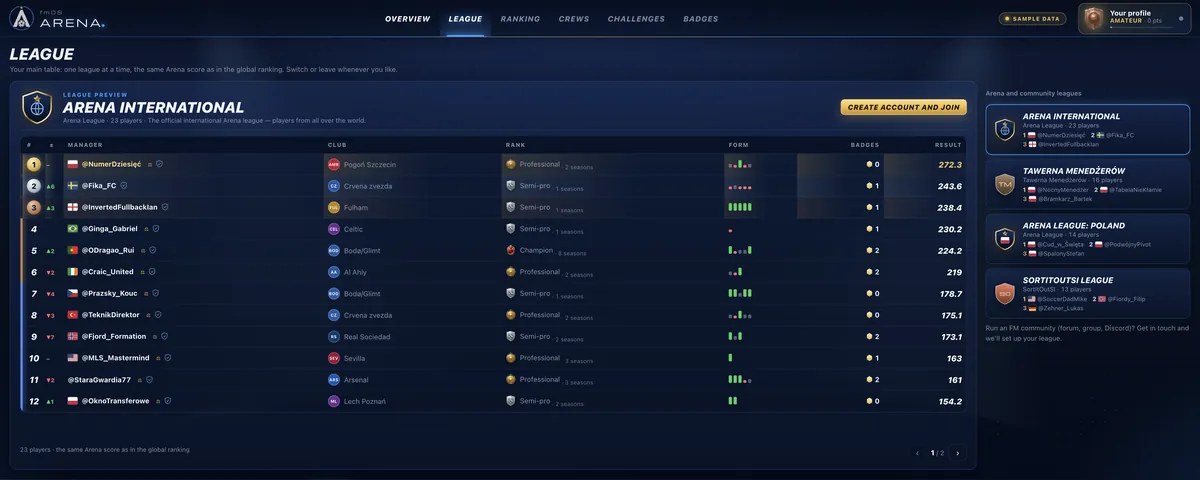Click badge count for @ODragao_Rui
Screen dimensions: 1200x480
pyautogui.click(x=872, y=250)
